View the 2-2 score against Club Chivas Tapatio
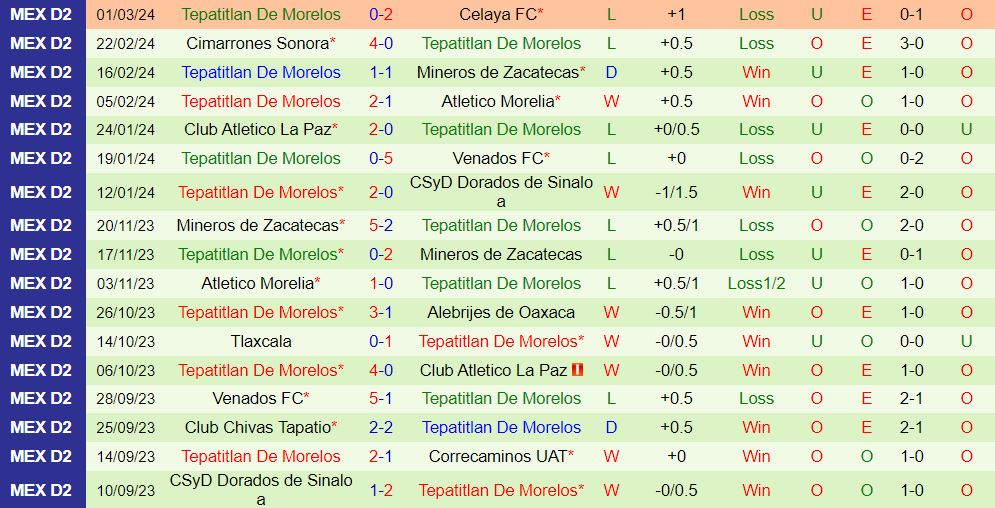995x508 pixels. tap(381, 427)
